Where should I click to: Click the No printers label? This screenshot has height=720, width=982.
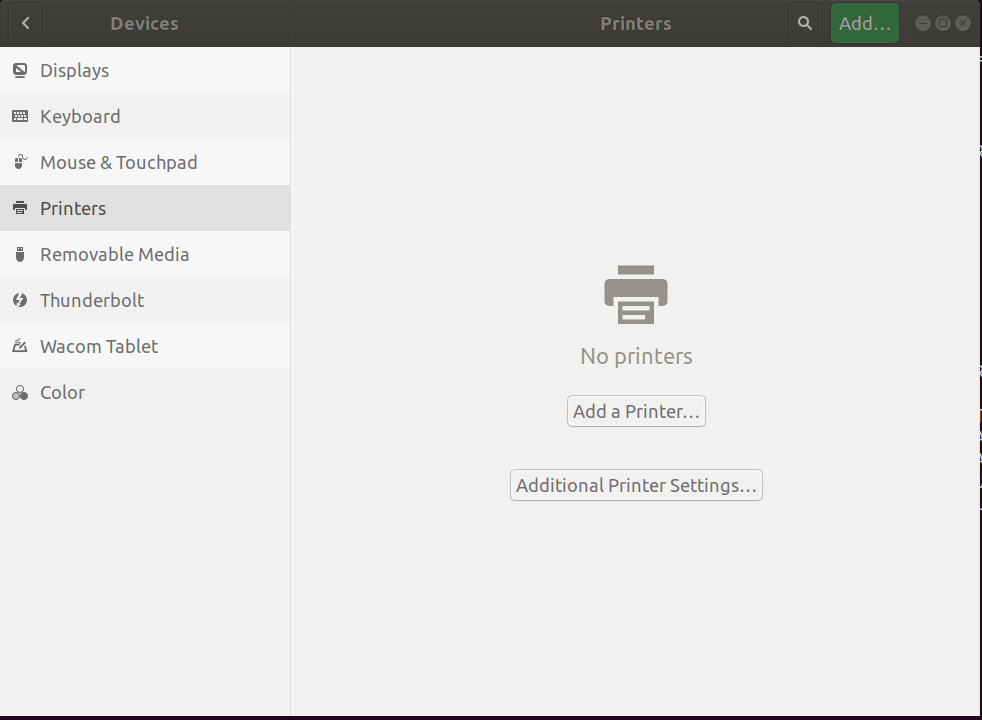pos(636,356)
